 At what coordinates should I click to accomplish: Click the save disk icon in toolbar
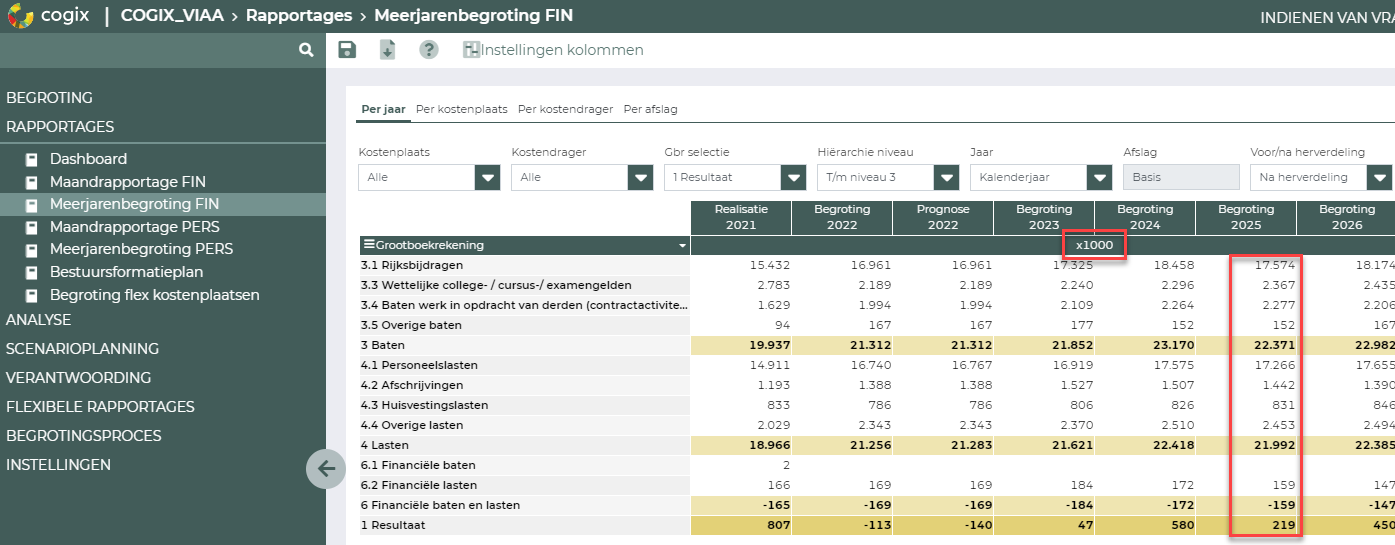click(x=347, y=50)
